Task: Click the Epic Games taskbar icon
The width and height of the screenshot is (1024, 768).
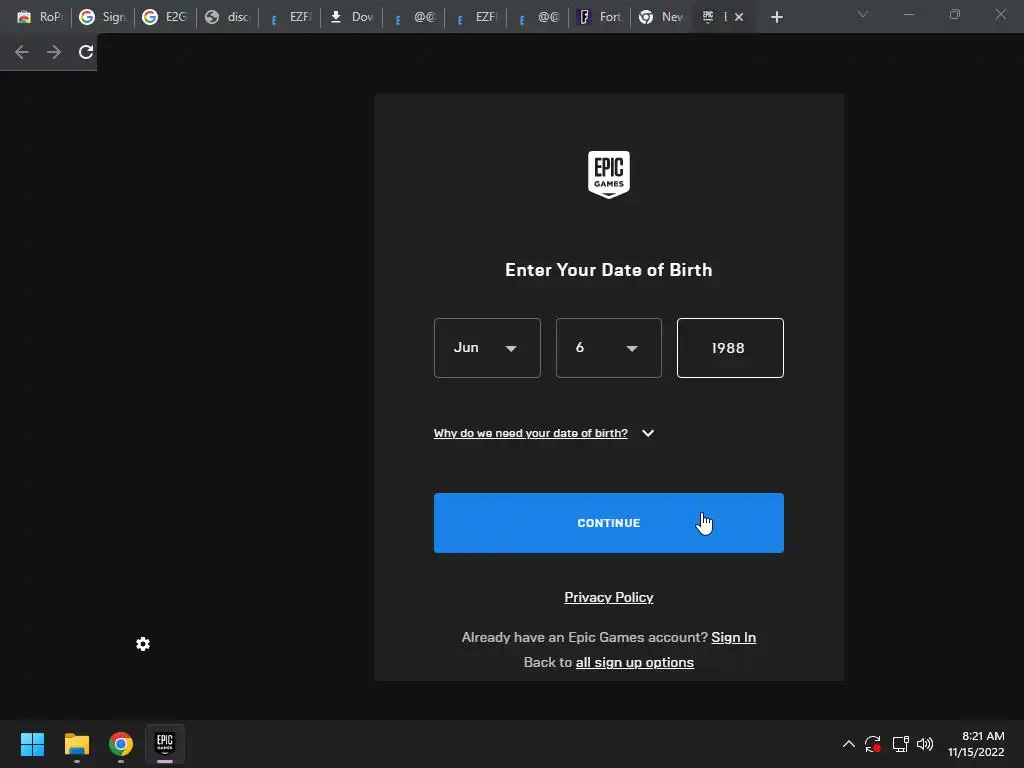Action: tap(165, 744)
